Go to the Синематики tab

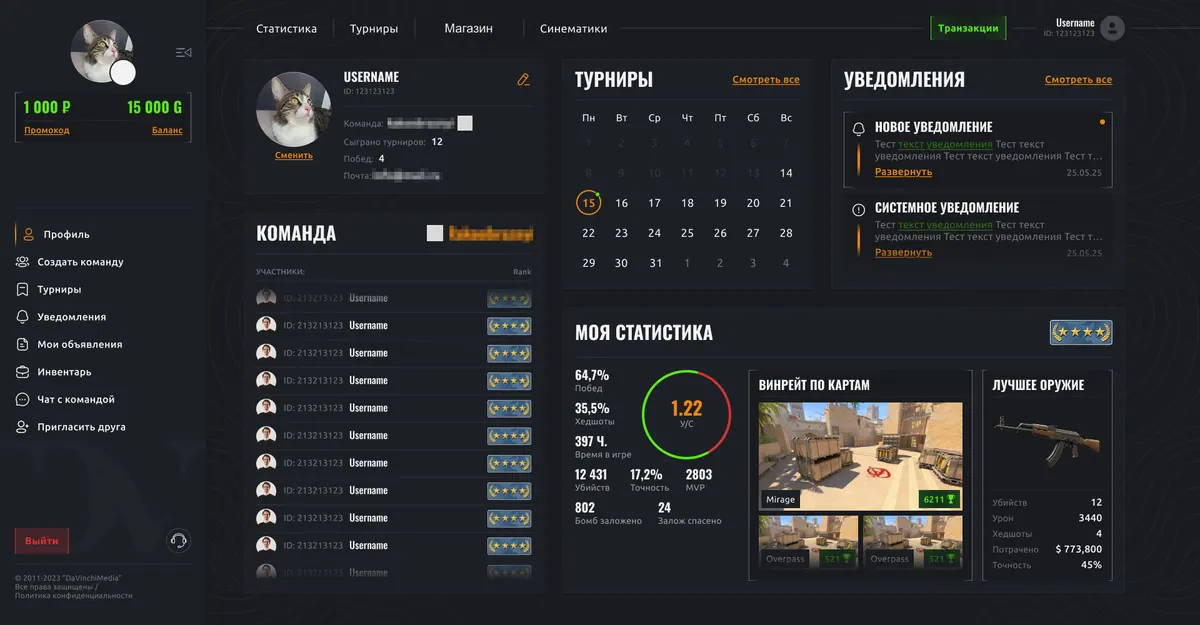(573, 29)
